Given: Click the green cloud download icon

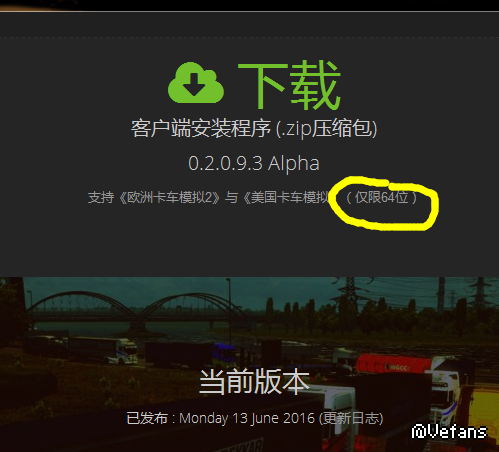Looking at the screenshot, I should pos(196,82).
